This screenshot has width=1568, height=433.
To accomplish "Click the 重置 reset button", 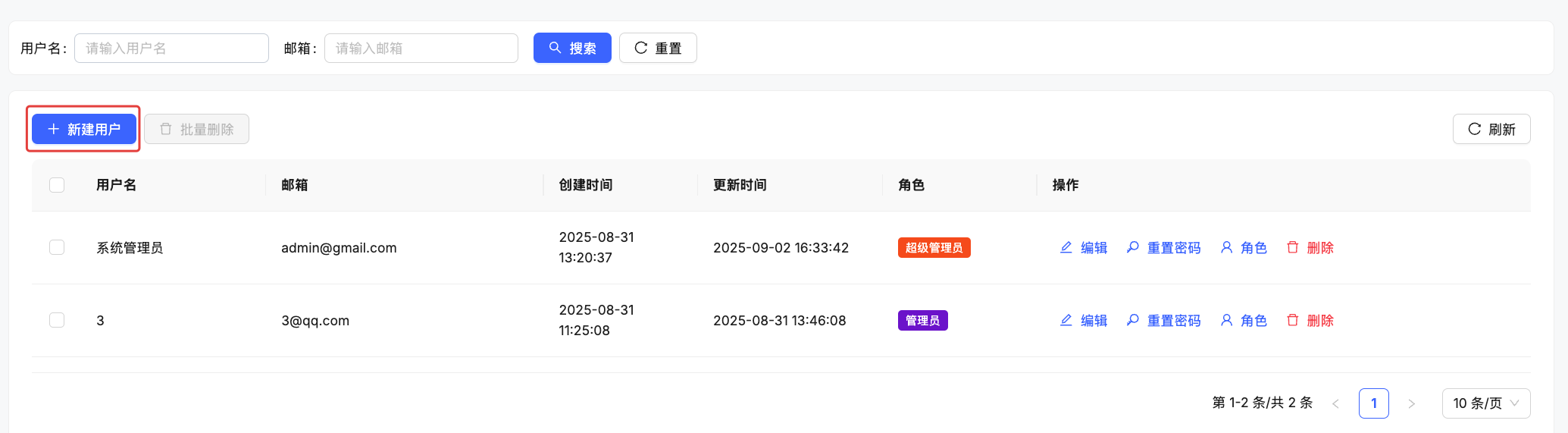I will pyautogui.click(x=657, y=48).
